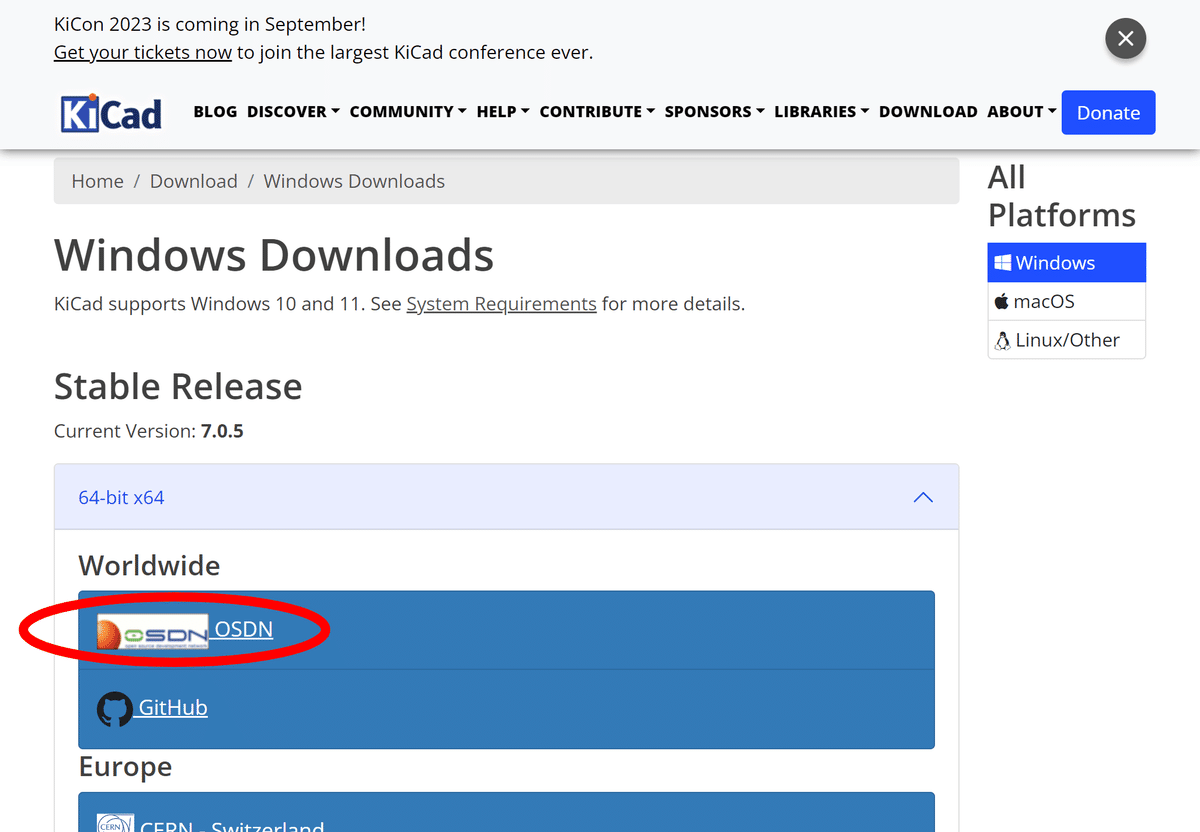This screenshot has height=832, width=1200.
Task: Go to Home in breadcrumb
Action: 98,181
